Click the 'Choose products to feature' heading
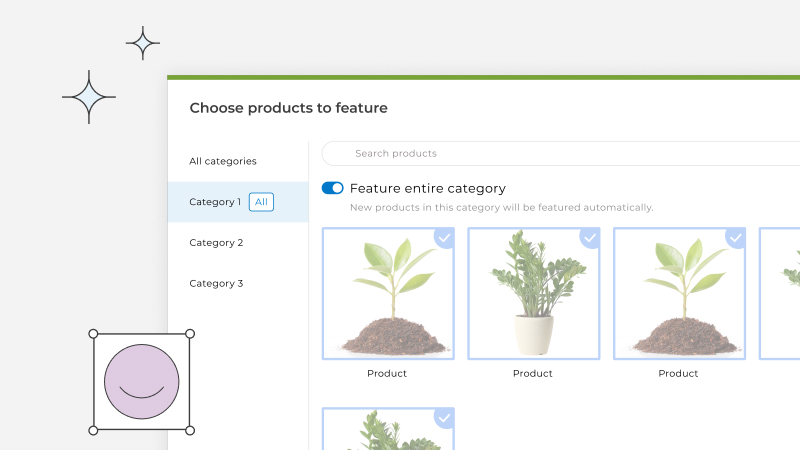800x450 pixels. [x=289, y=108]
